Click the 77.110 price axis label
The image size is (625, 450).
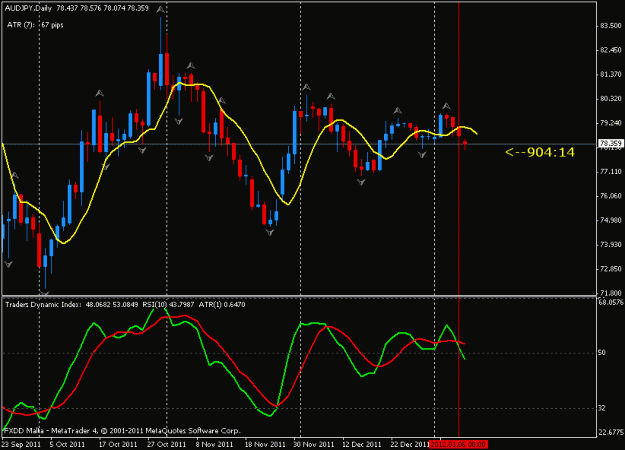click(x=610, y=171)
